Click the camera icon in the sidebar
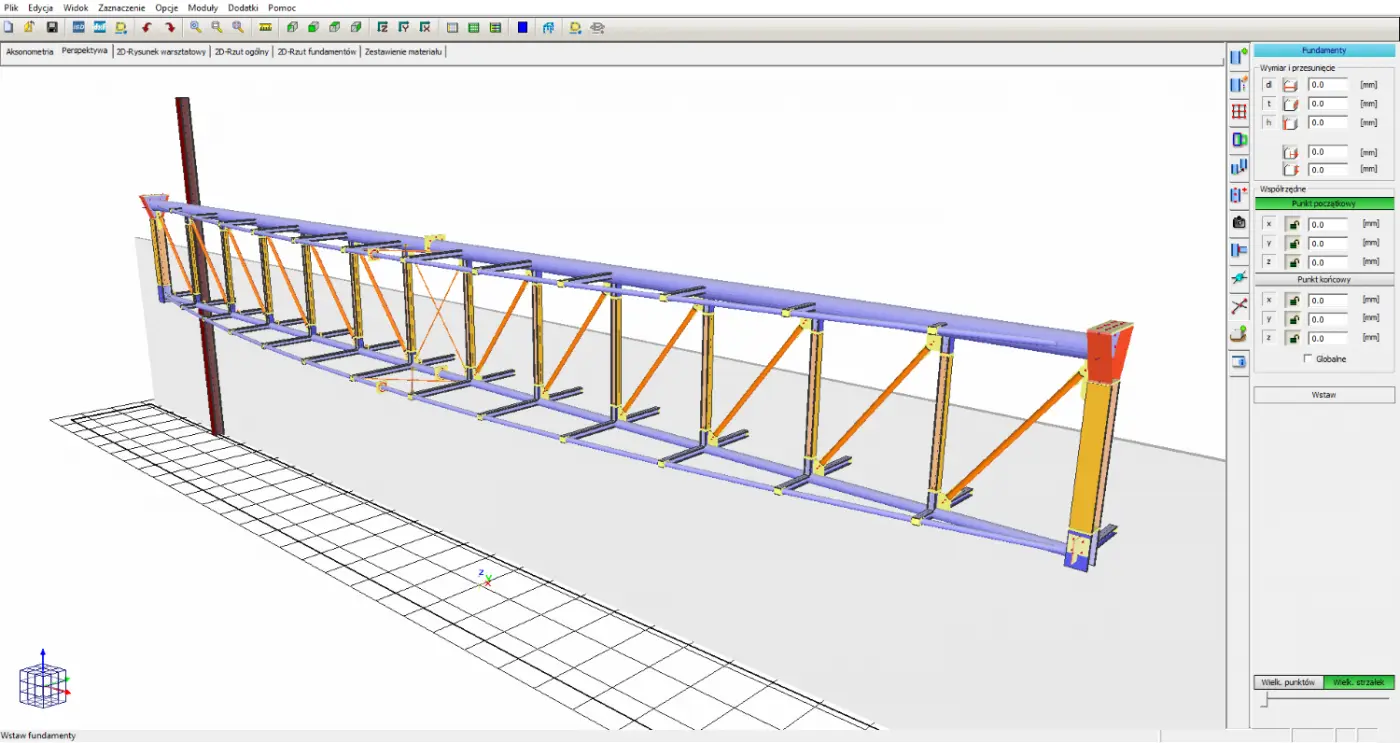The image size is (1400, 743). click(1239, 222)
